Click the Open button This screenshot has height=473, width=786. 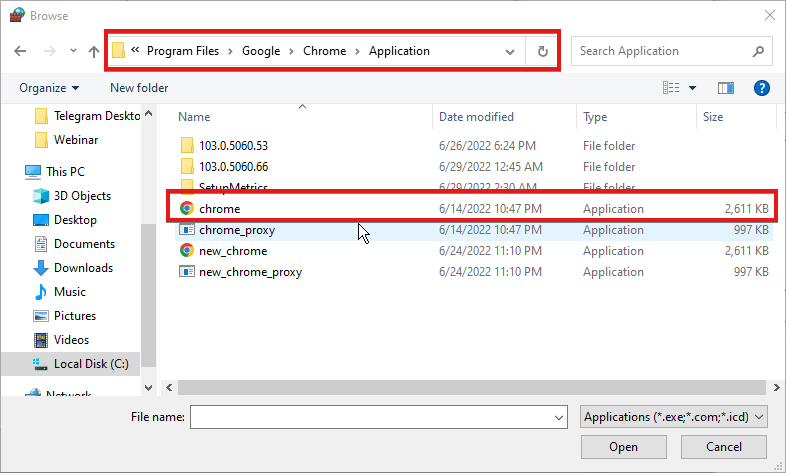(x=624, y=447)
